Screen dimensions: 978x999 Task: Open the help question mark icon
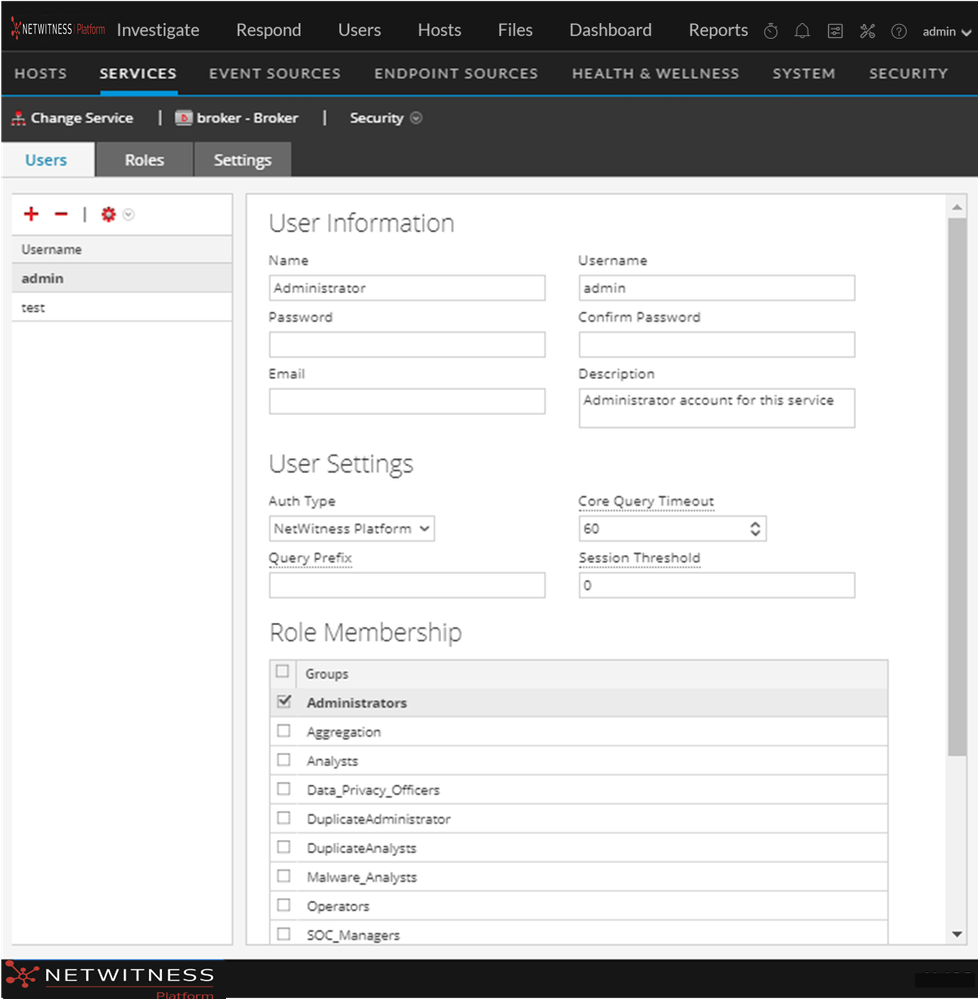click(x=899, y=31)
